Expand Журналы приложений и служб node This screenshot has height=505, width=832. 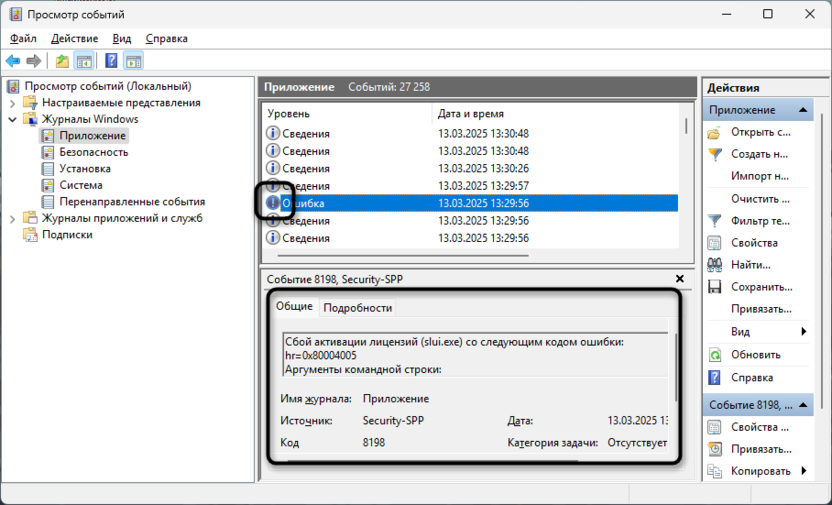pyautogui.click(x=13, y=218)
